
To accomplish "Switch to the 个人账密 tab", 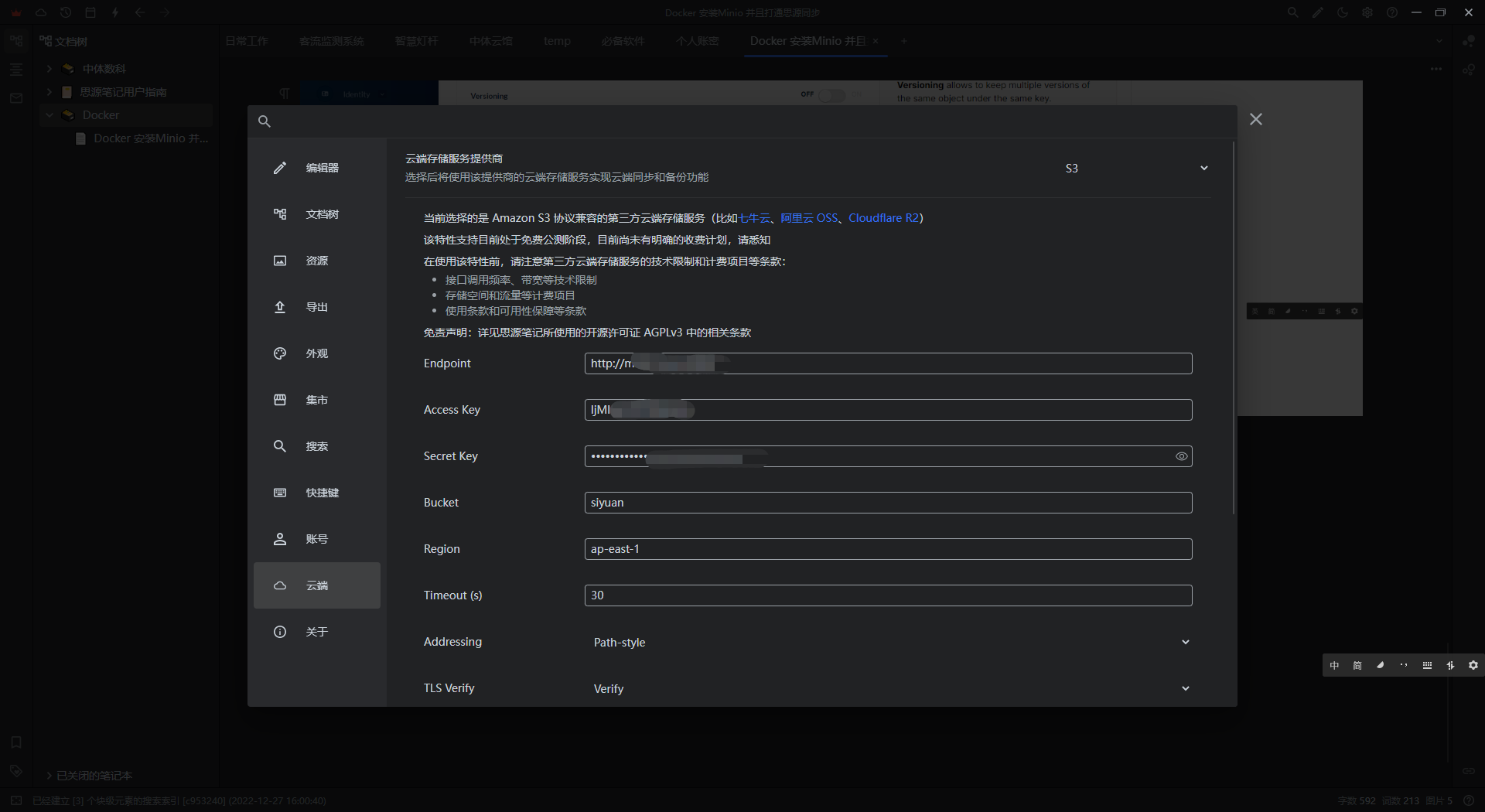I will 697,41.
